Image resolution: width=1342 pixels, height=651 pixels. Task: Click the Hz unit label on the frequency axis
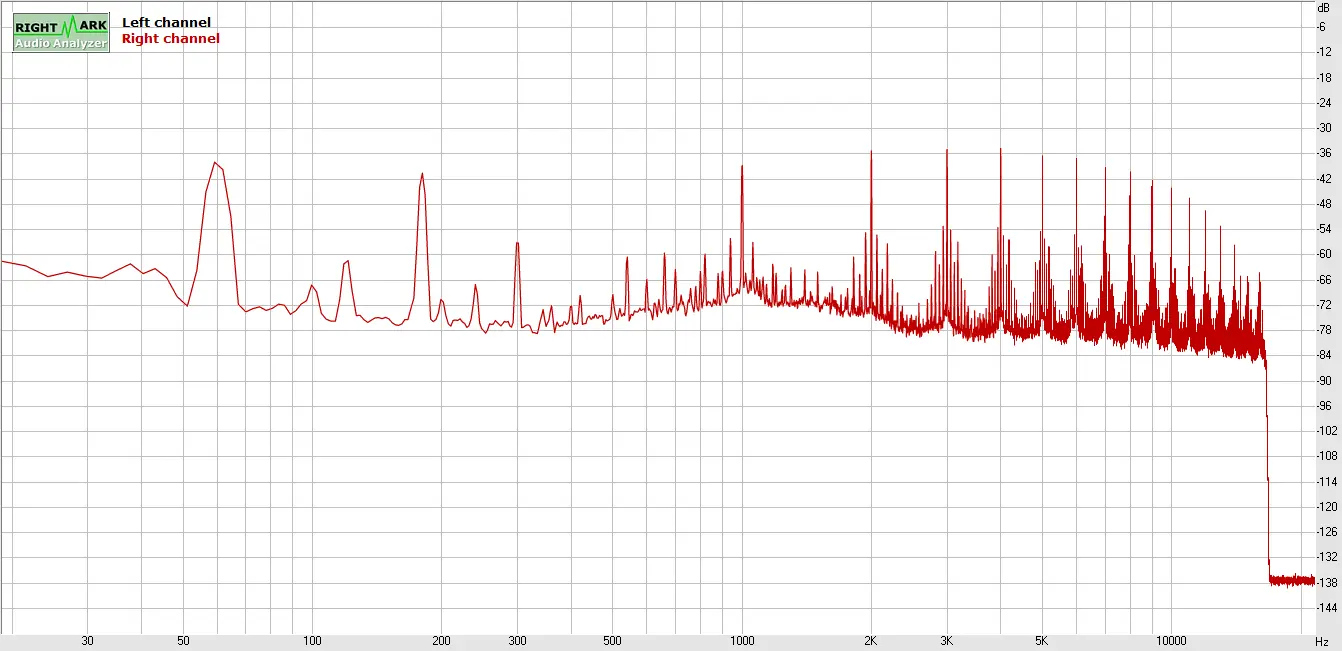click(x=1322, y=641)
